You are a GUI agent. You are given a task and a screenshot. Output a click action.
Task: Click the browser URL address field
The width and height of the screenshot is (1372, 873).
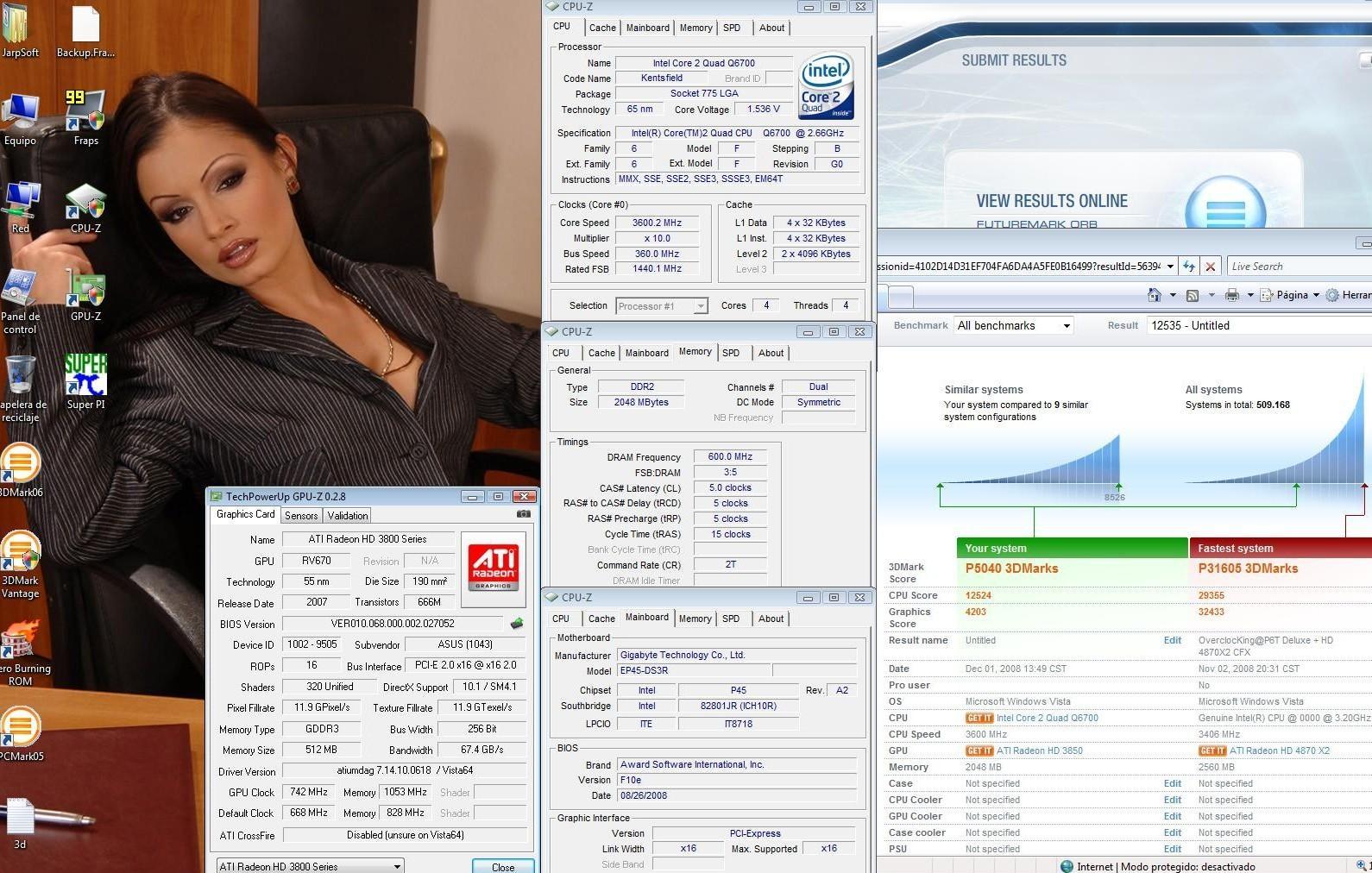[x=1018, y=267]
